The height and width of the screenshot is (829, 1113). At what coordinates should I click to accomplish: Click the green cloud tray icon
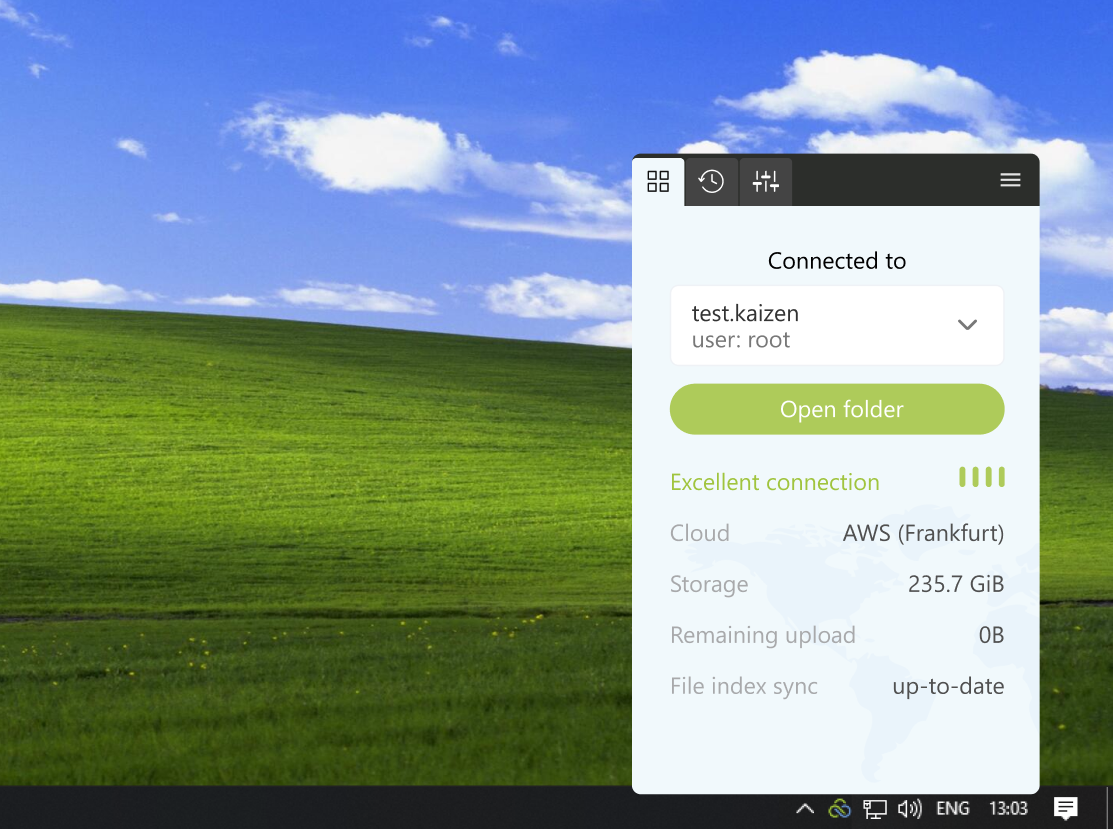click(839, 808)
